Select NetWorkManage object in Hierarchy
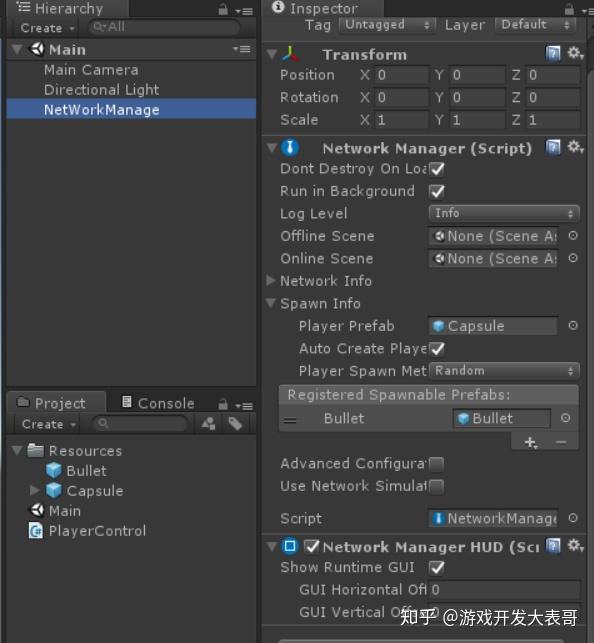This screenshot has width=594, height=643. (x=131, y=109)
